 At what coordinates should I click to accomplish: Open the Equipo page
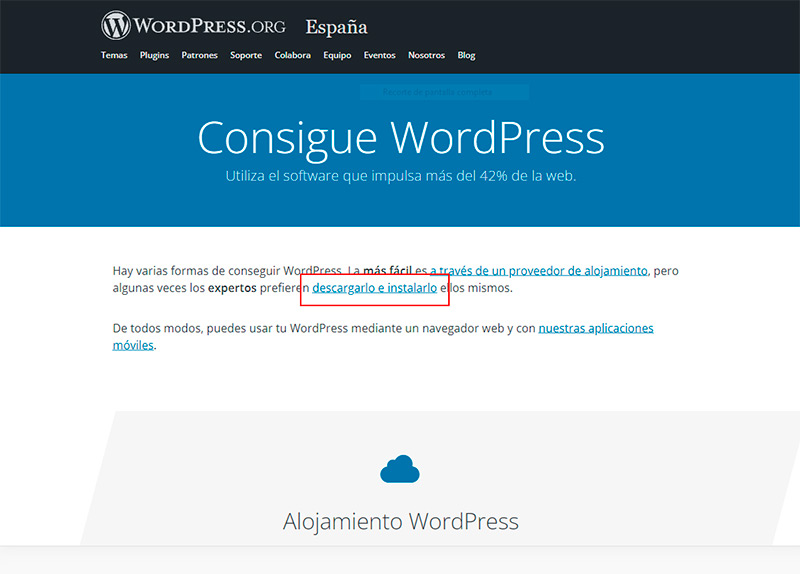coord(337,55)
